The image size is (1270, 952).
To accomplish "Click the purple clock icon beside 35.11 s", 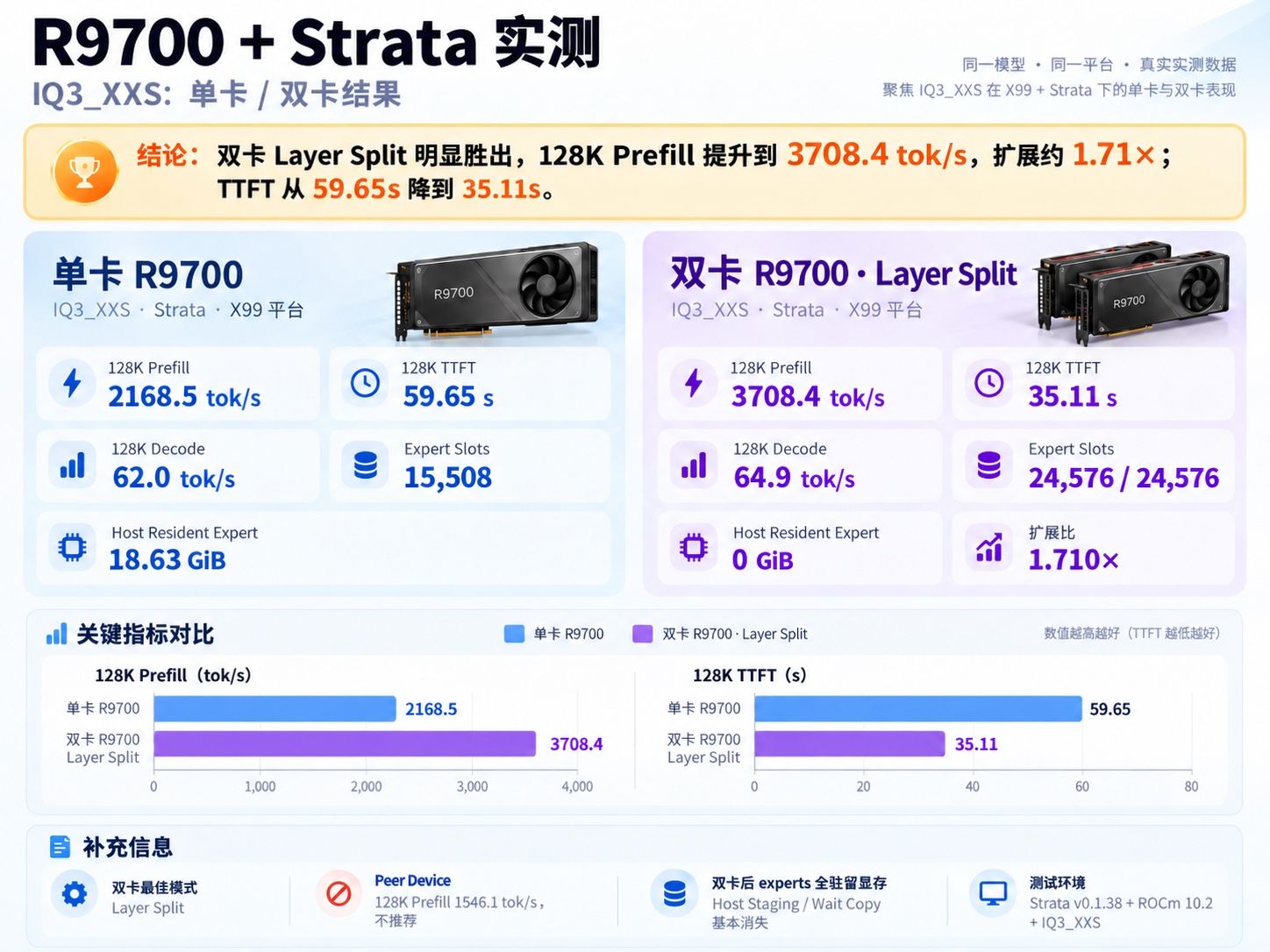I will [988, 383].
